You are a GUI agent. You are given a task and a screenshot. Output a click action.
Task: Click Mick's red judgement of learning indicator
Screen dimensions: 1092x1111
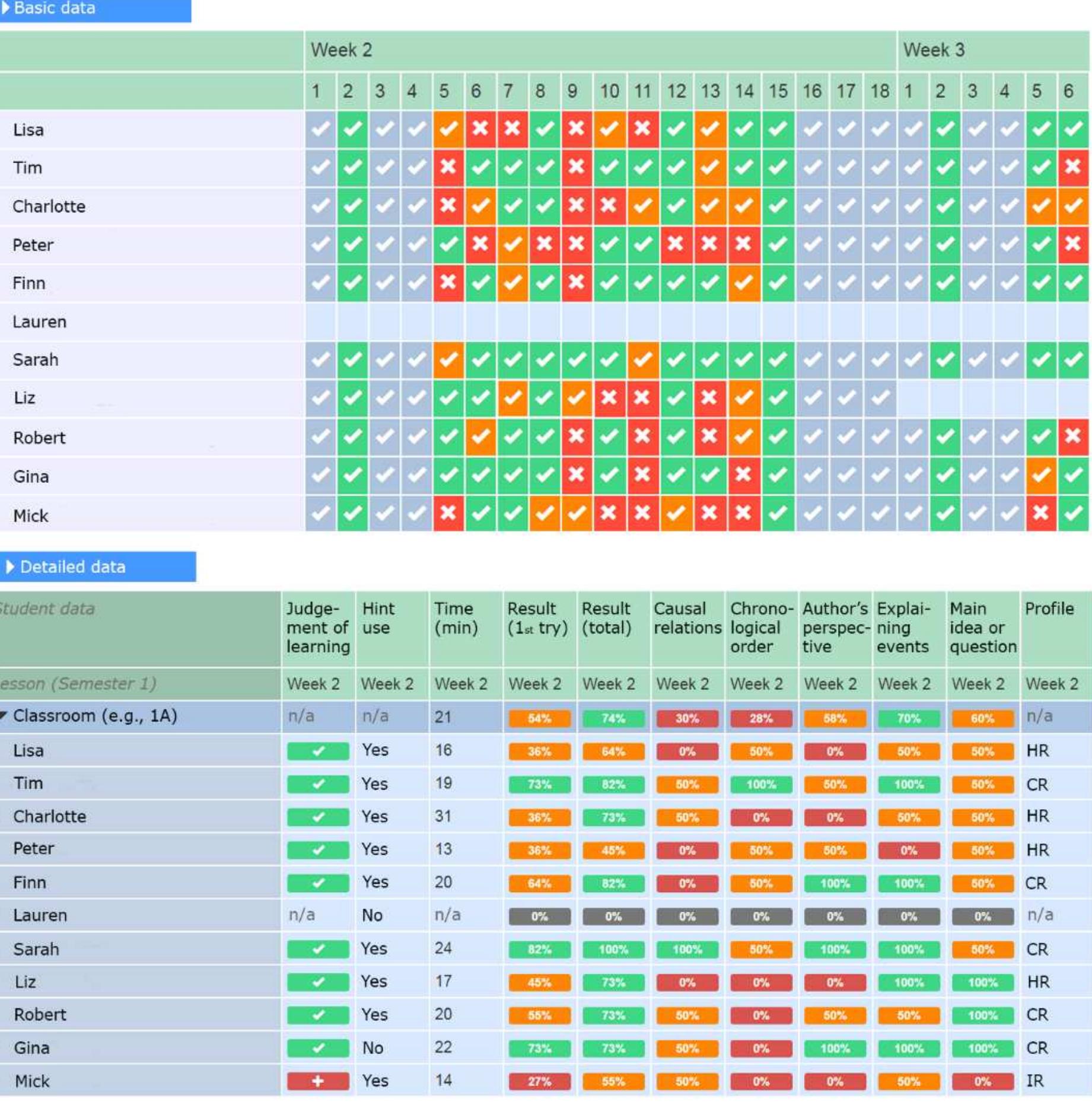coord(318,1081)
